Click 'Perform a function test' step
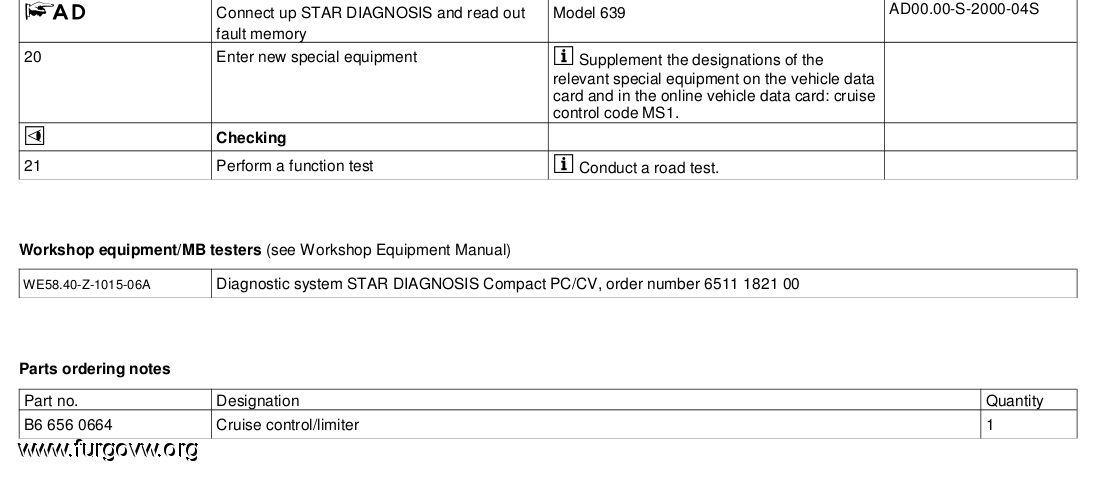The image size is (1119, 478). pos(295,166)
